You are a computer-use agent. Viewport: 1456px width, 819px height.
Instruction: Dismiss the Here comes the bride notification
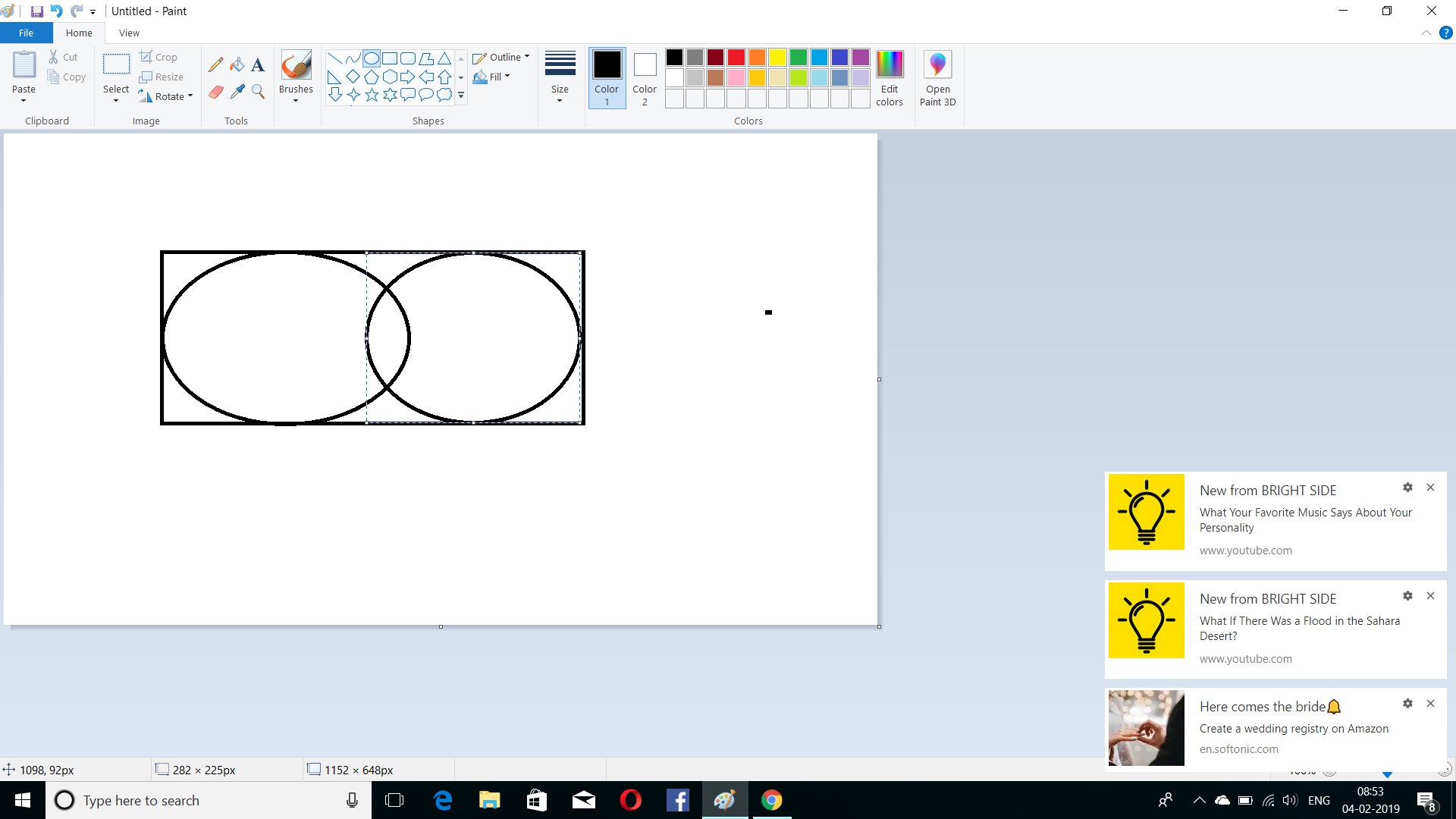click(1430, 703)
